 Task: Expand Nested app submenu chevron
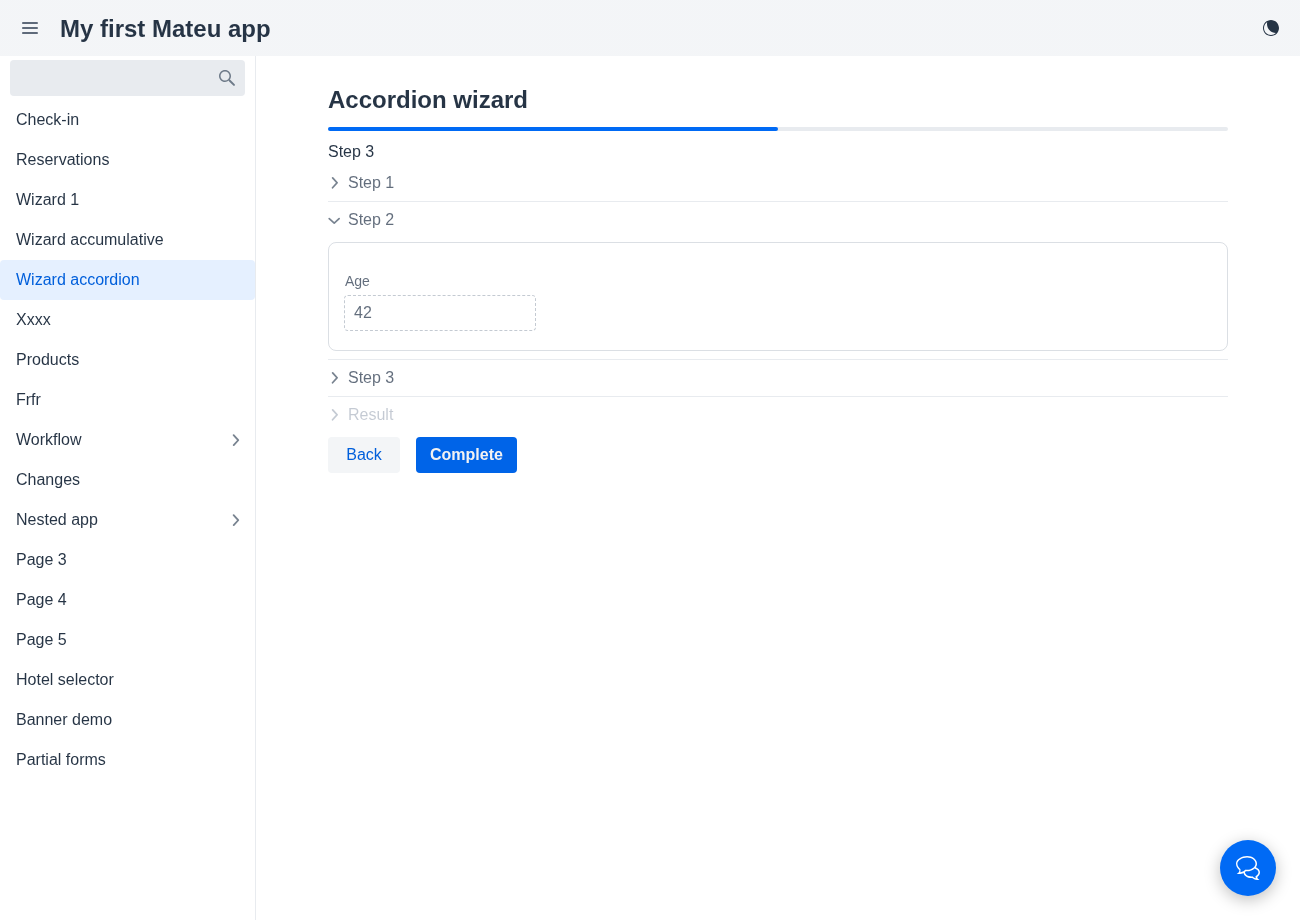click(x=236, y=520)
